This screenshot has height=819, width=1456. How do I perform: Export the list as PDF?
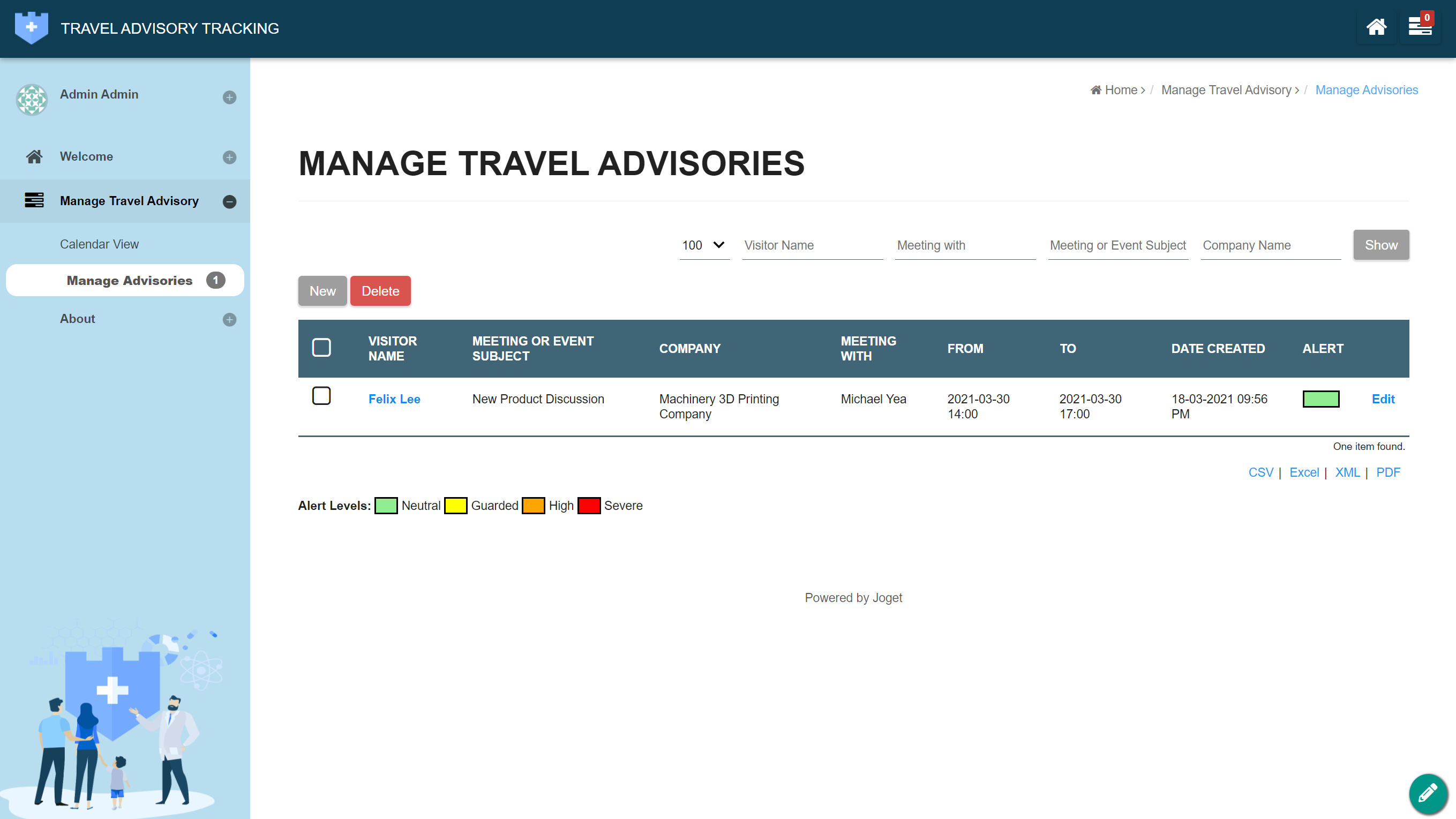[x=1388, y=472]
